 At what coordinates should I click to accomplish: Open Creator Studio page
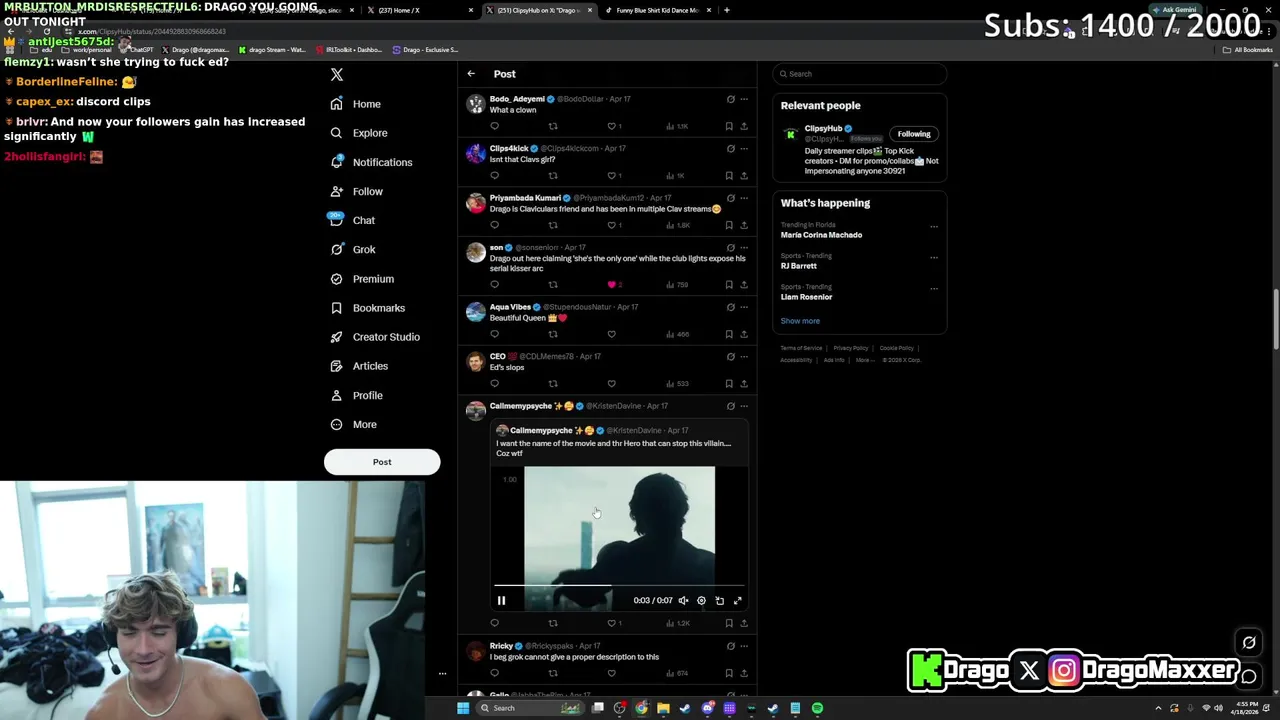coord(374,337)
